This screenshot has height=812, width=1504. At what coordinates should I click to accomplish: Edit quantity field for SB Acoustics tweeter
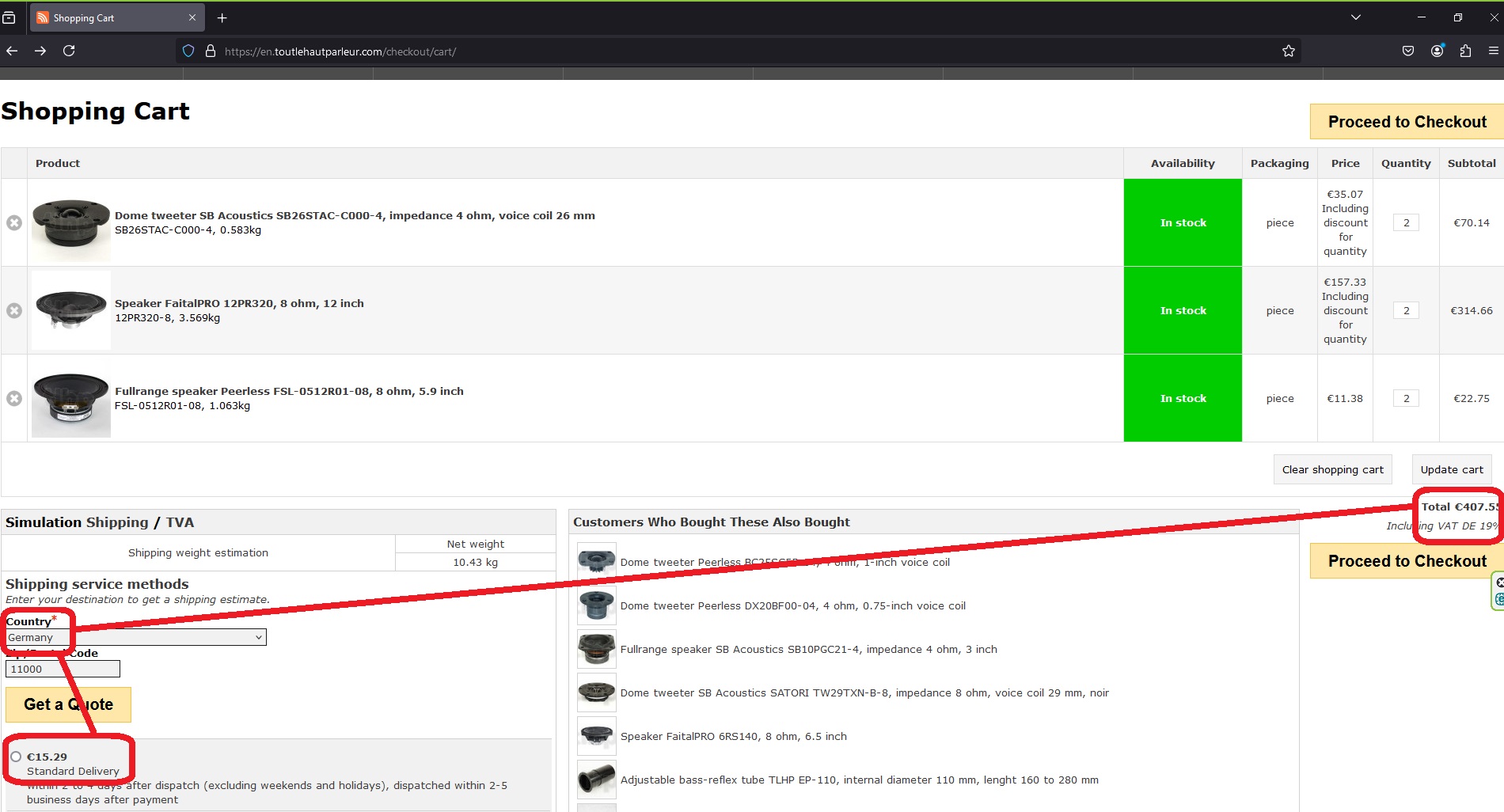[1406, 222]
